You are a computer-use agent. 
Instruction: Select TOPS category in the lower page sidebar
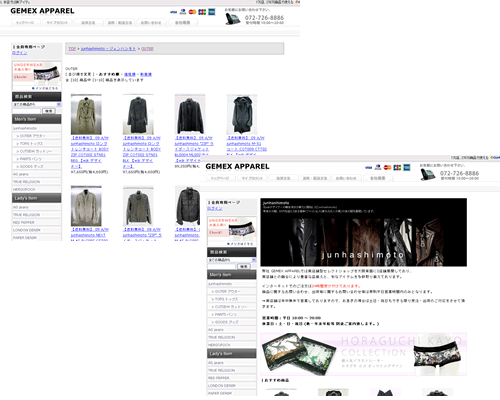tap(232, 299)
